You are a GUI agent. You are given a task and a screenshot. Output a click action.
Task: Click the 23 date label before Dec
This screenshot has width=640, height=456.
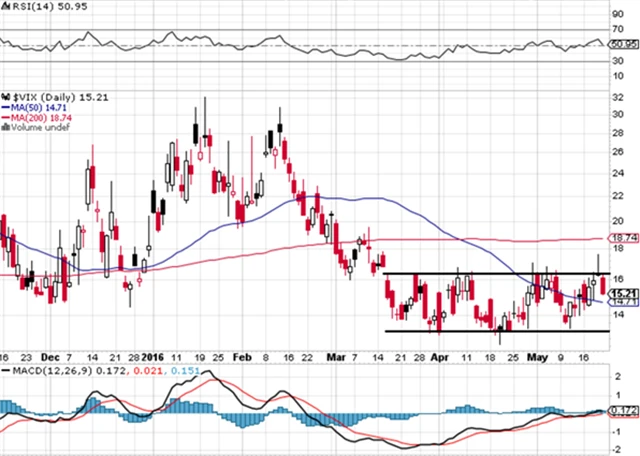pos(26,358)
